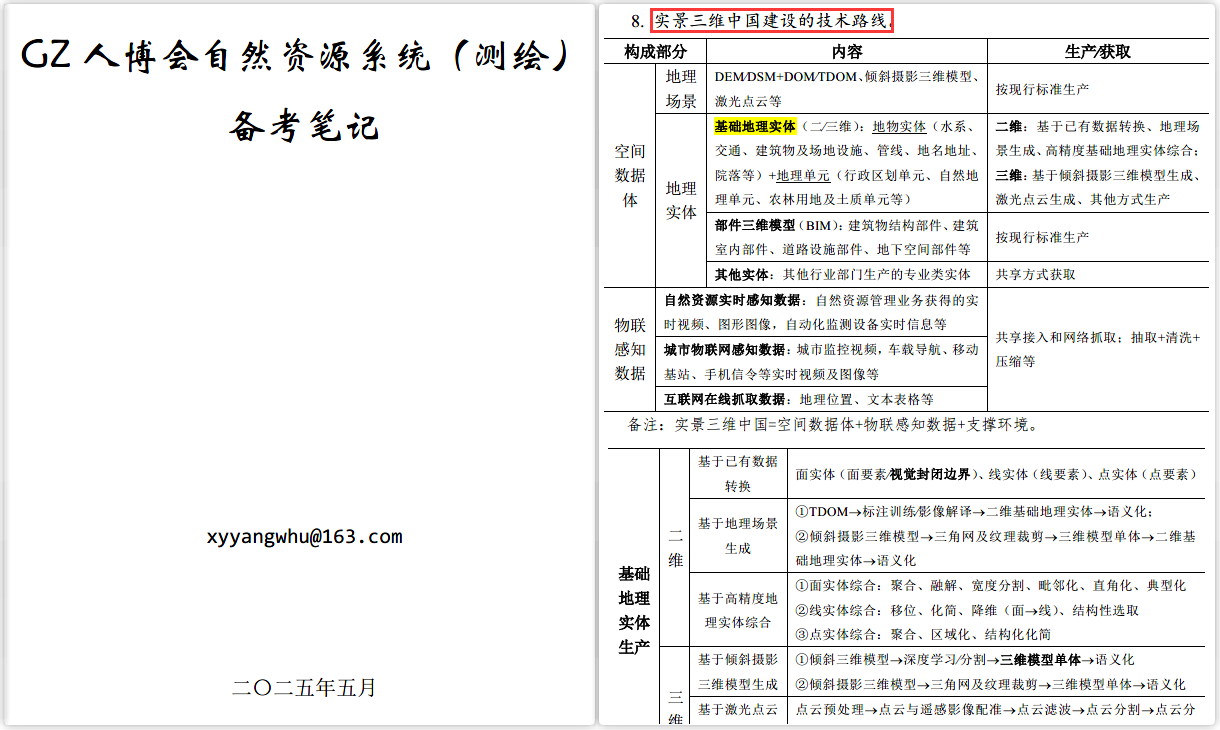This screenshot has height=730, width=1220.
Task: Click "三维：基于倾斜摄影三维模型生成" in 生产/获取 column
Action: 1096,175
